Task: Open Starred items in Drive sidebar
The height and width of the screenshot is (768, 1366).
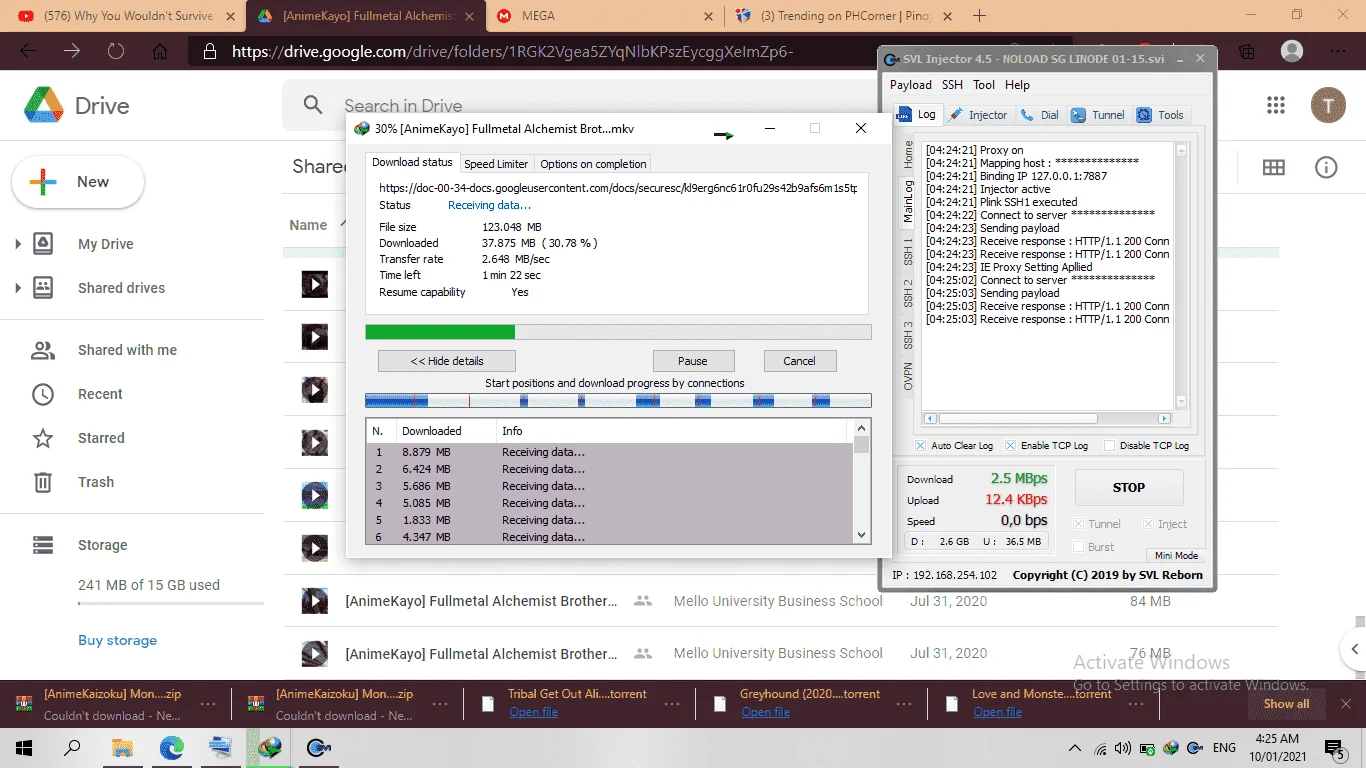Action: click(101, 438)
